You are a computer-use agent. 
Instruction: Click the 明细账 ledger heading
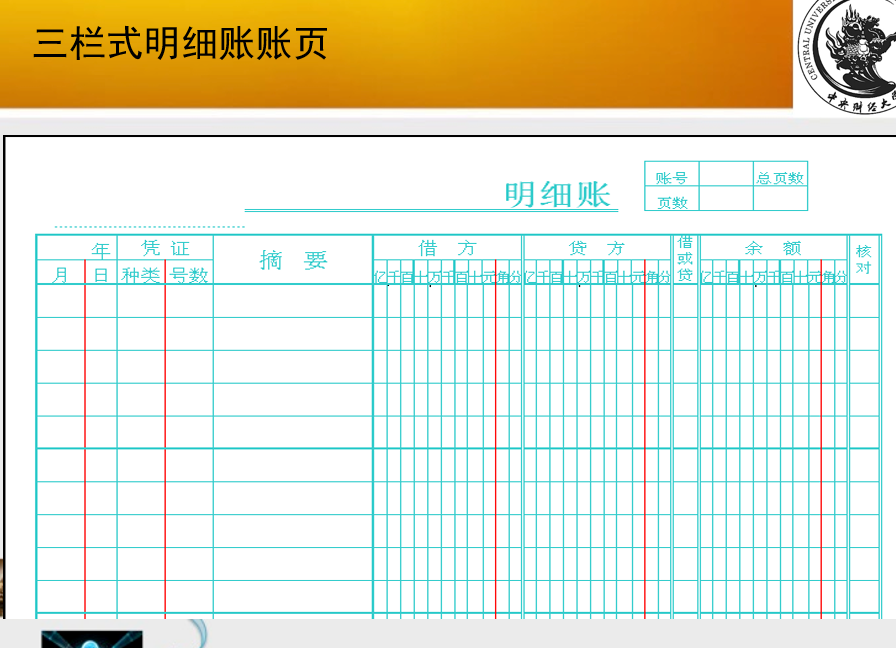(x=558, y=194)
